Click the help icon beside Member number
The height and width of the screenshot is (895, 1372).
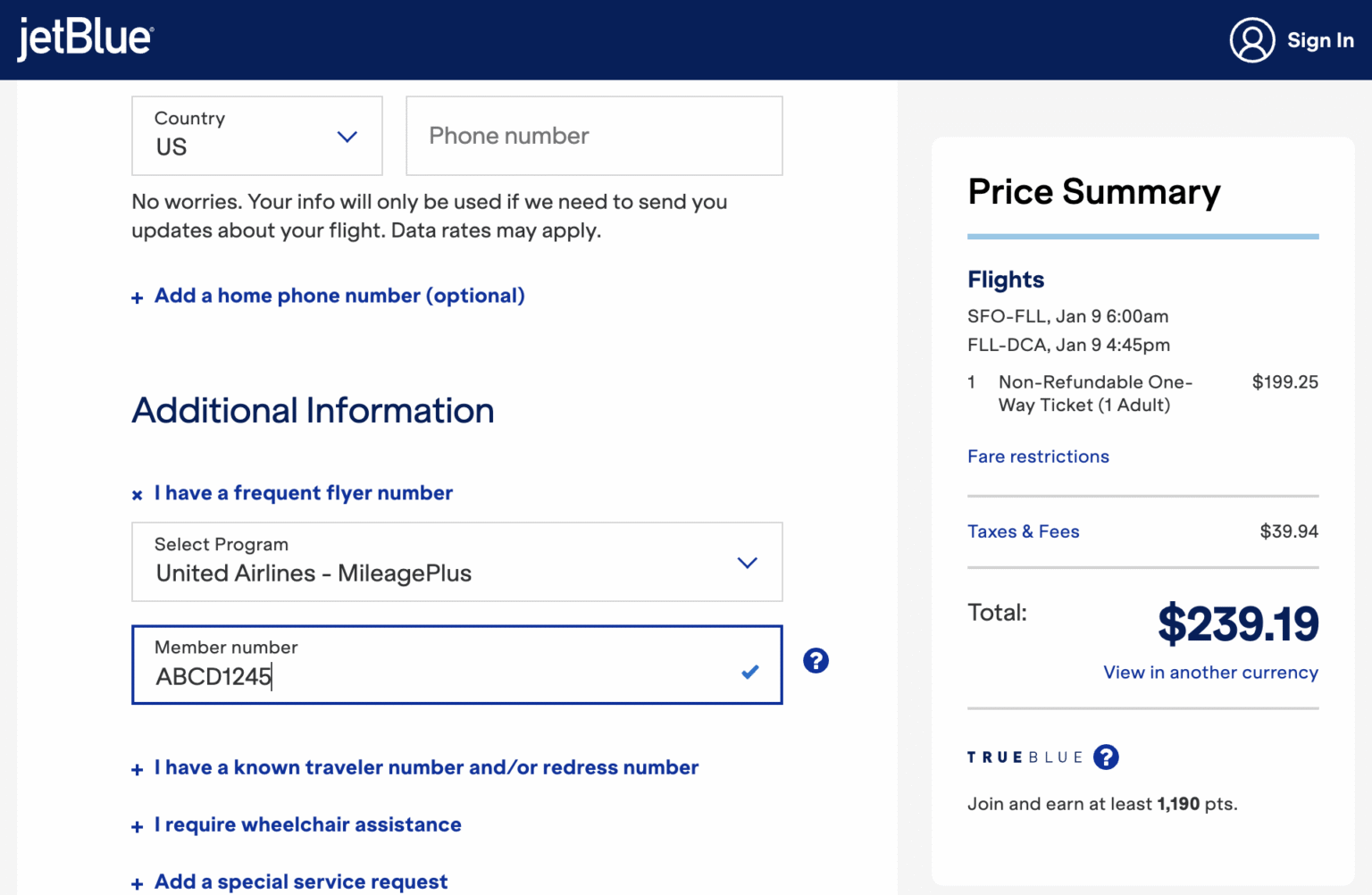click(x=816, y=661)
